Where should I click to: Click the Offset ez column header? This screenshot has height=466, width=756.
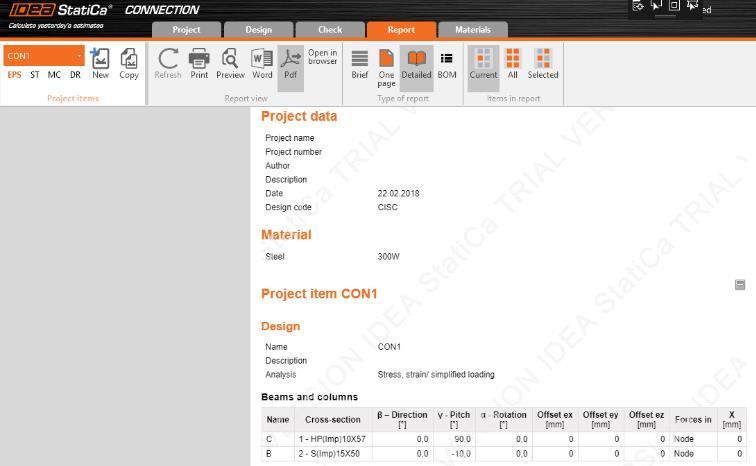tap(646, 419)
